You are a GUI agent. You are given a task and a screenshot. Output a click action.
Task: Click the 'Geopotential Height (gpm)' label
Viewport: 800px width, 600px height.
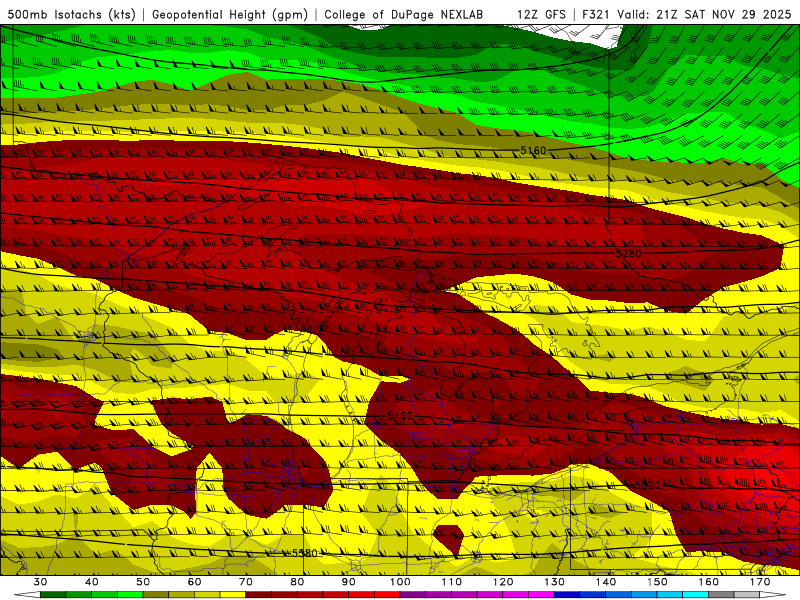(230, 14)
